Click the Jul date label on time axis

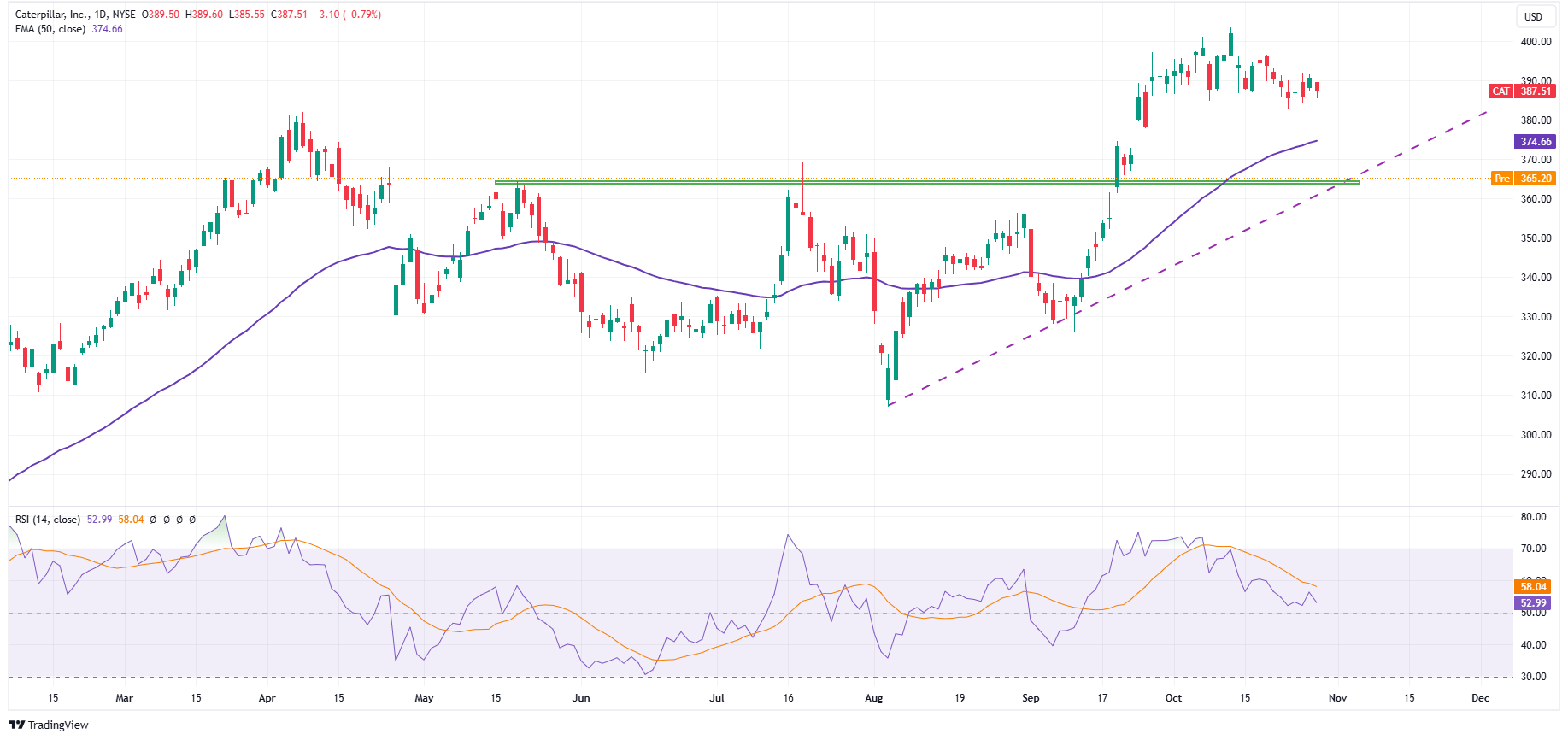[x=717, y=698]
